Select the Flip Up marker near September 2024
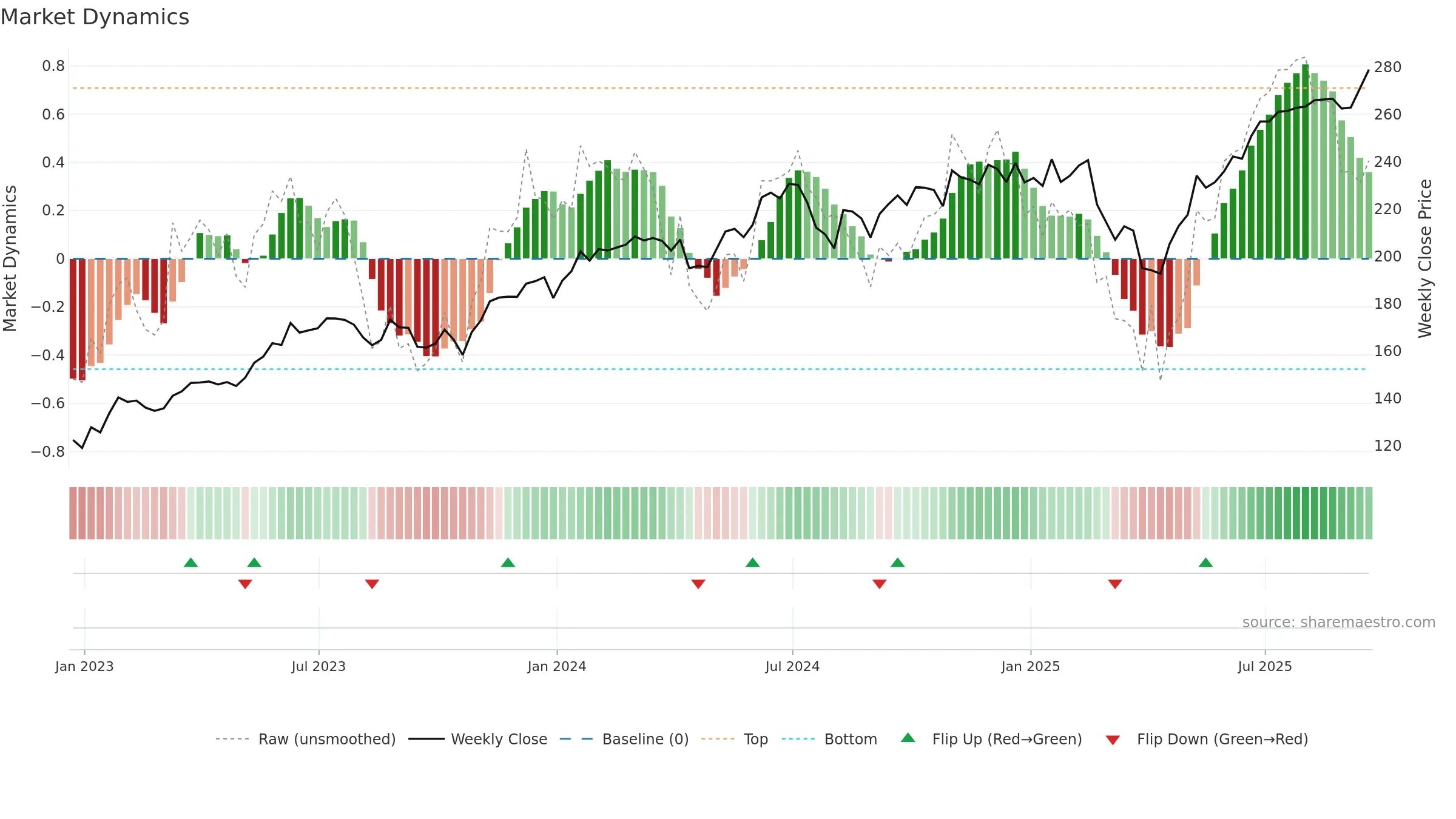The width and height of the screenshot is (1456, 819). (897, 562)
